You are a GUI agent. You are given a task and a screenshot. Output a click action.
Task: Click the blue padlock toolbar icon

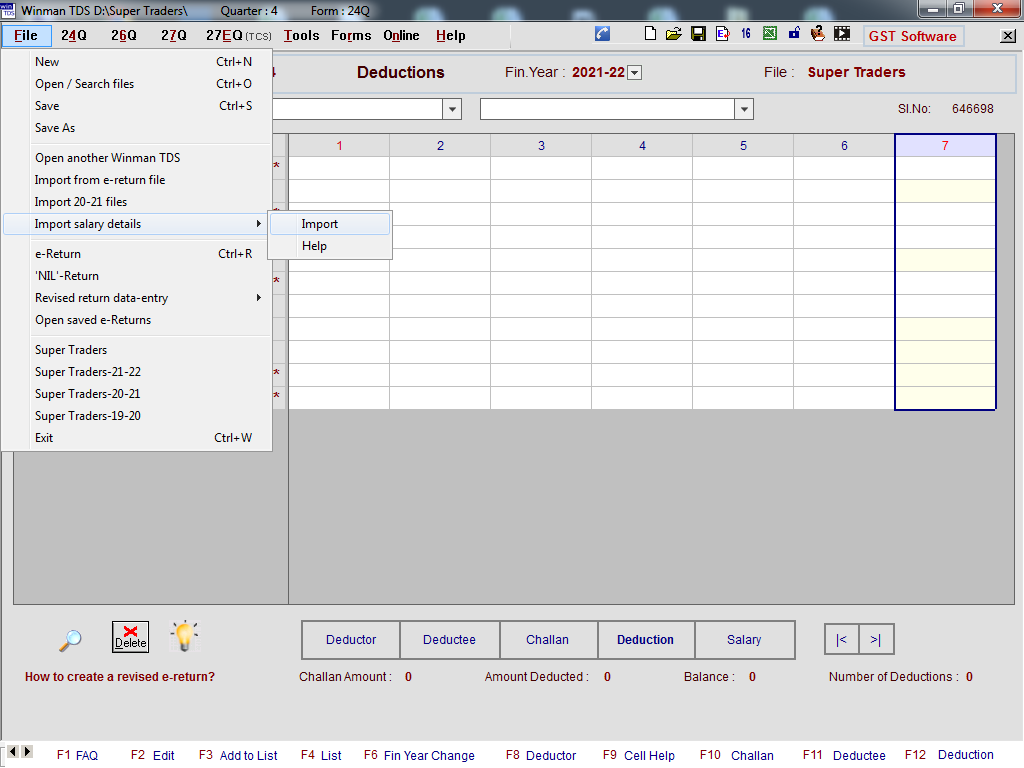(794, 34)
